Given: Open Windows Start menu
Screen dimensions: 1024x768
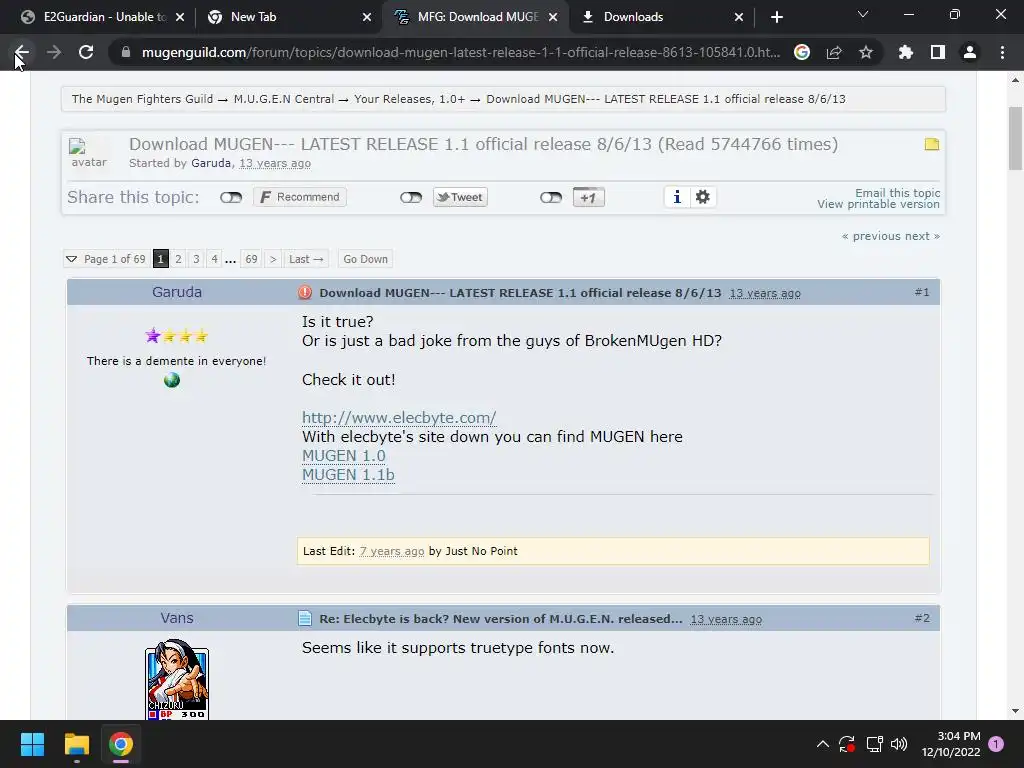Looking at the screenshot, I should (x=32, y=744).
